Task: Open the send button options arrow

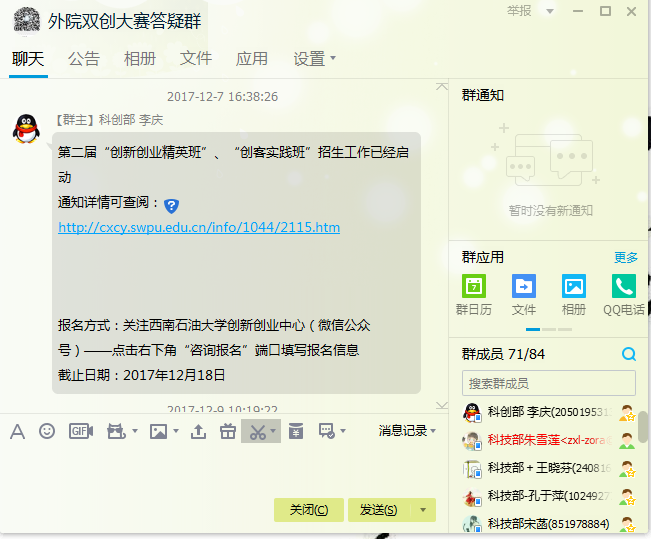Action: click(x=423, y=510)
